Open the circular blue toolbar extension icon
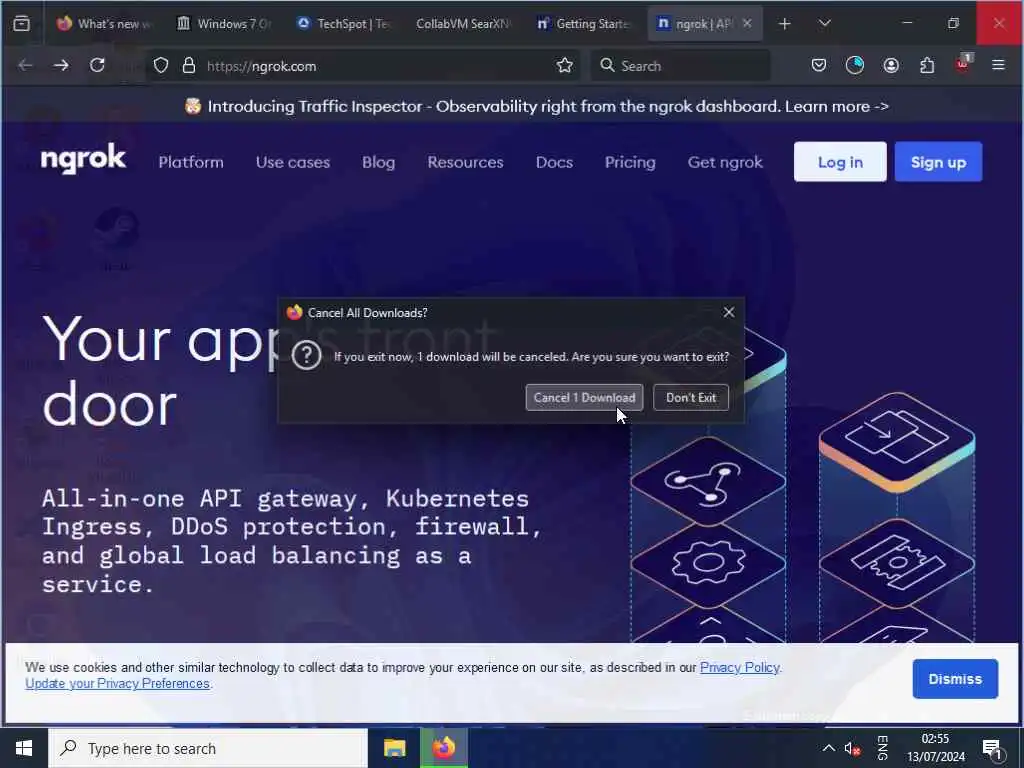The width and height of the screenshot is (1024, 768). (855, 65)
